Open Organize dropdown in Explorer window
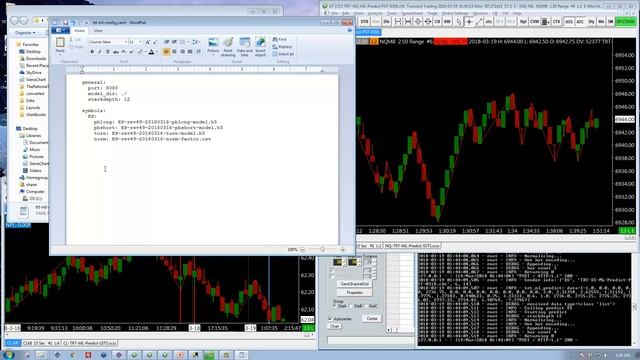The height and width of the screenshot is (360, 640). click(25, 33)
